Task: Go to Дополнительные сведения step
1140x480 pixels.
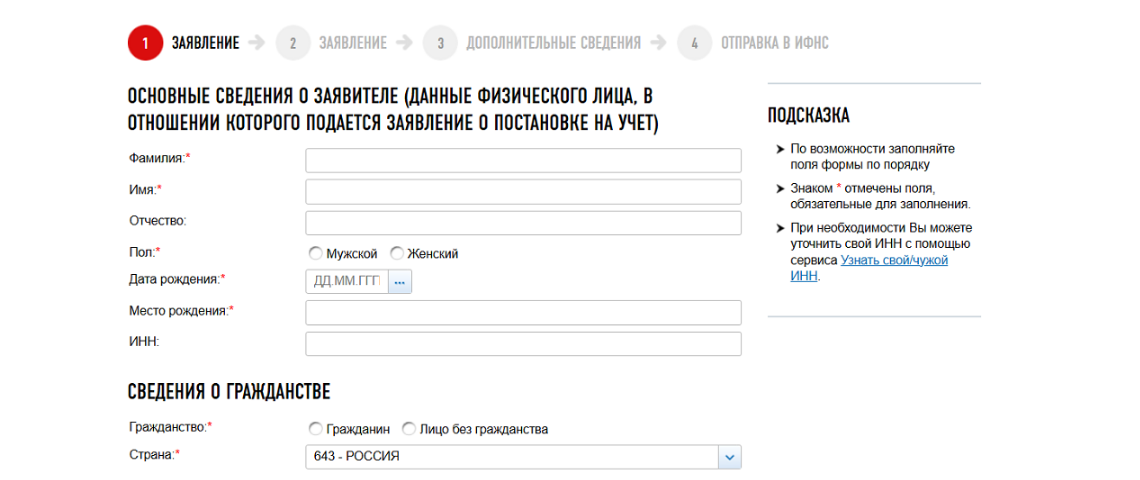Action: (x=553, y=43)
